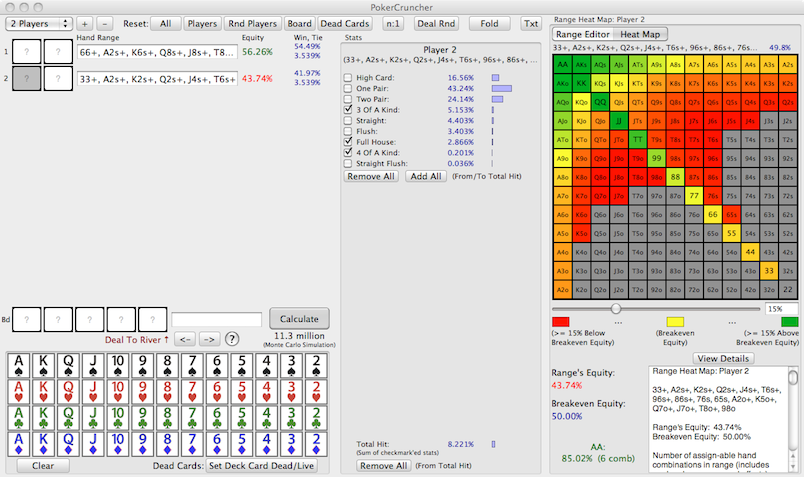Image resolution: width=804 pixels, height=477 pixels.
Task: Toggle the One Pair checkbox
Action: point(348,88)
